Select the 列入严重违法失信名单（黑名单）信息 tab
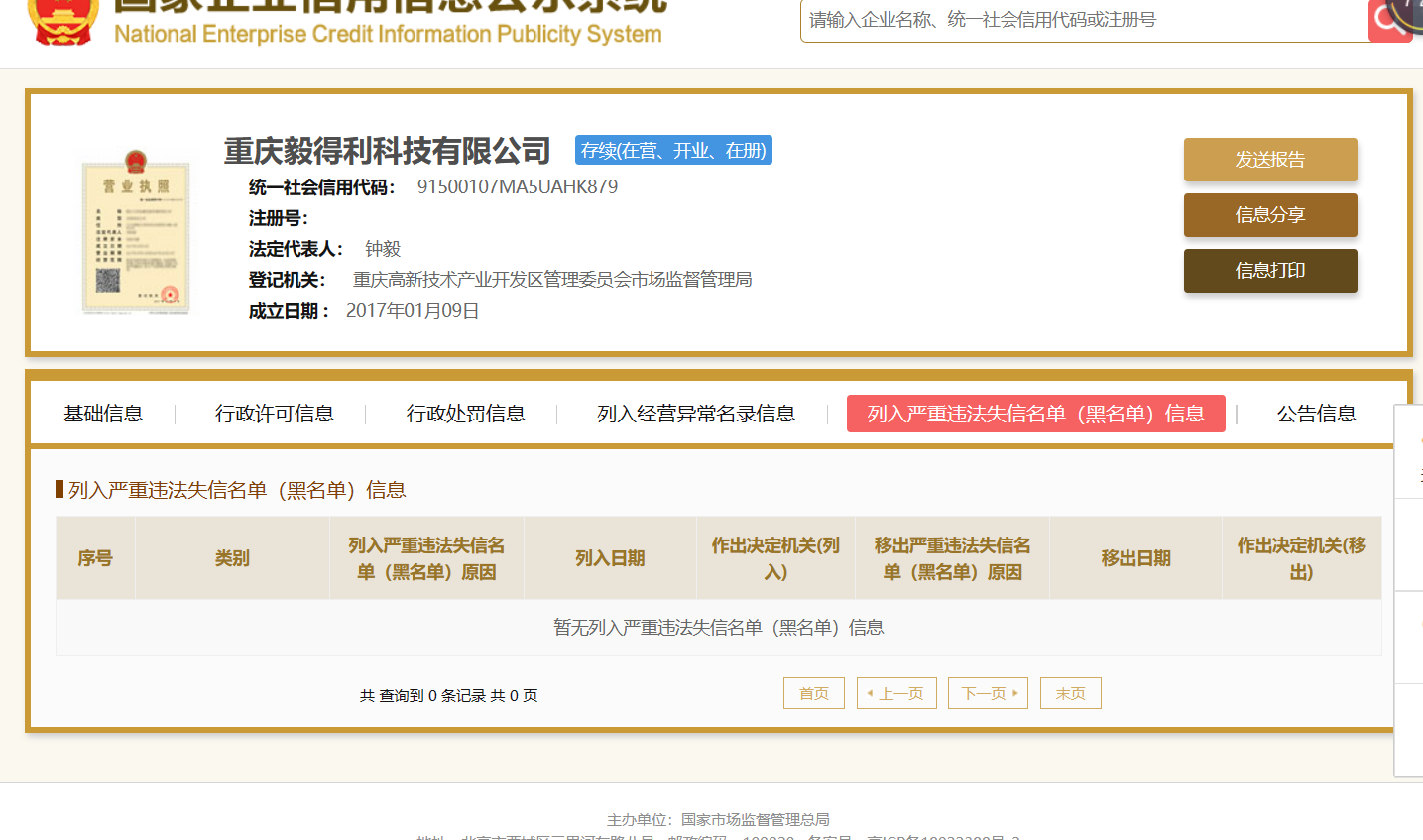 pyautogui.click(x=1036, y=414)
